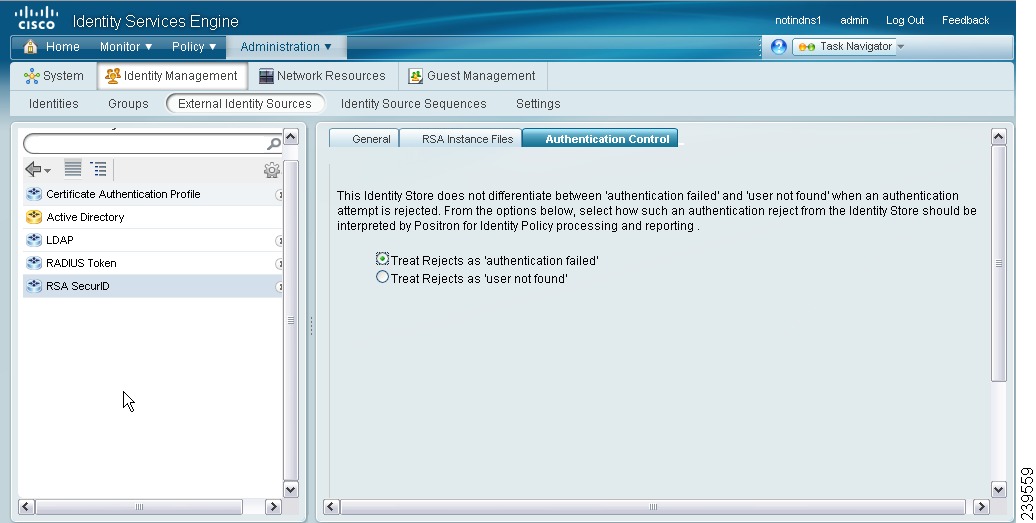Switch to the RSA Instance Files tab
1036x523 pixels.
(461, 139)
